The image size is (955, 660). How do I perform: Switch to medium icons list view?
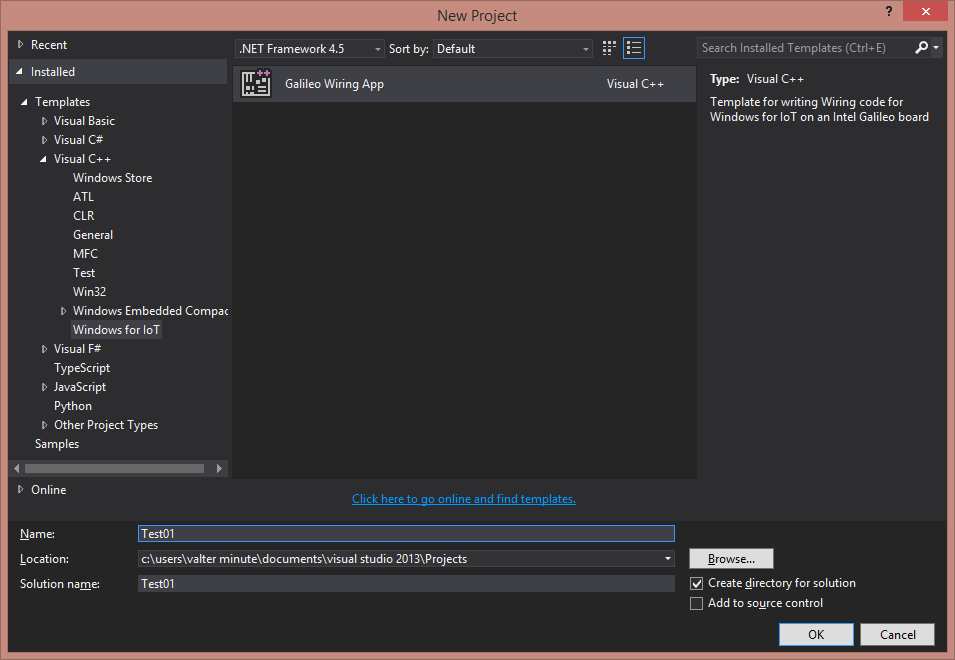tap(633, 48)
